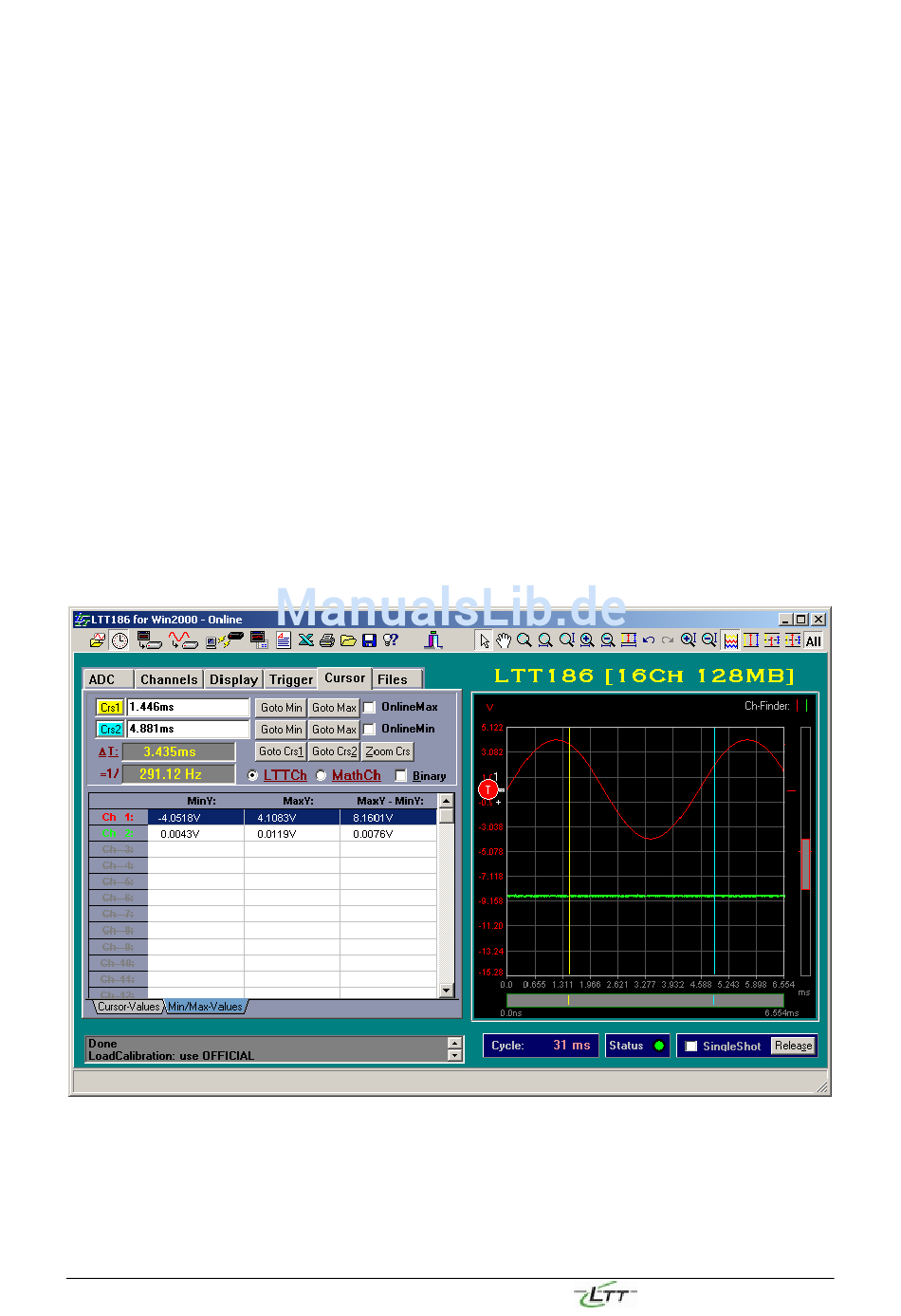Click the help lightbulb question icon
901x1316 pixels.
(390, 641)
